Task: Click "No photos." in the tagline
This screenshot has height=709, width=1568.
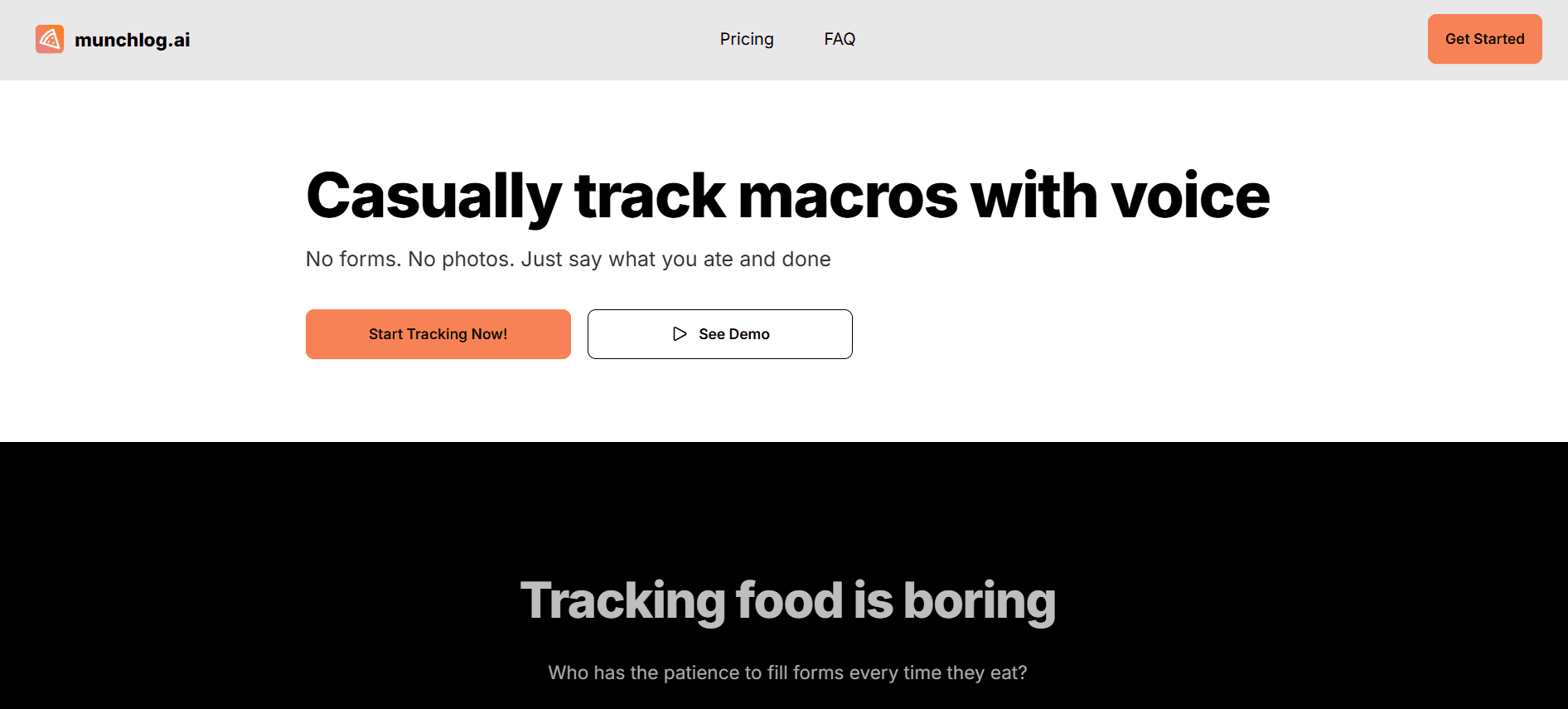Action: coord(460,259)
